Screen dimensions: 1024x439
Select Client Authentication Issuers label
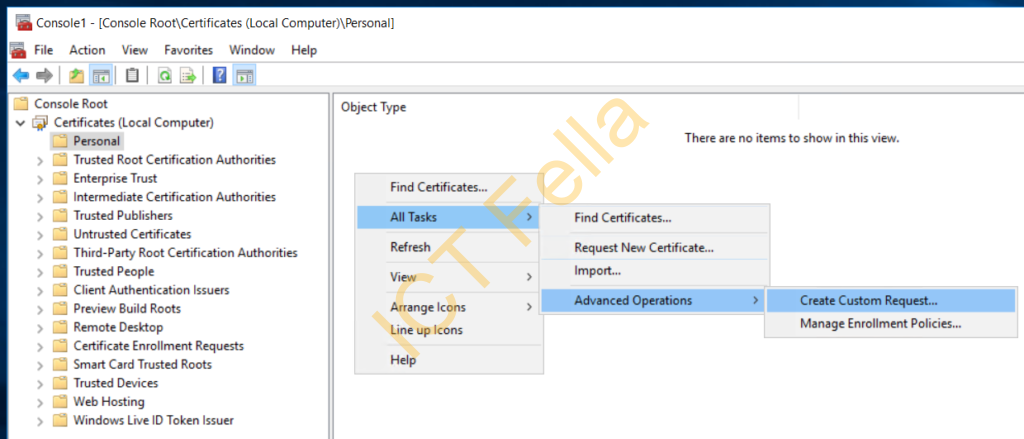pyautogui.click(x=152, y=290)
